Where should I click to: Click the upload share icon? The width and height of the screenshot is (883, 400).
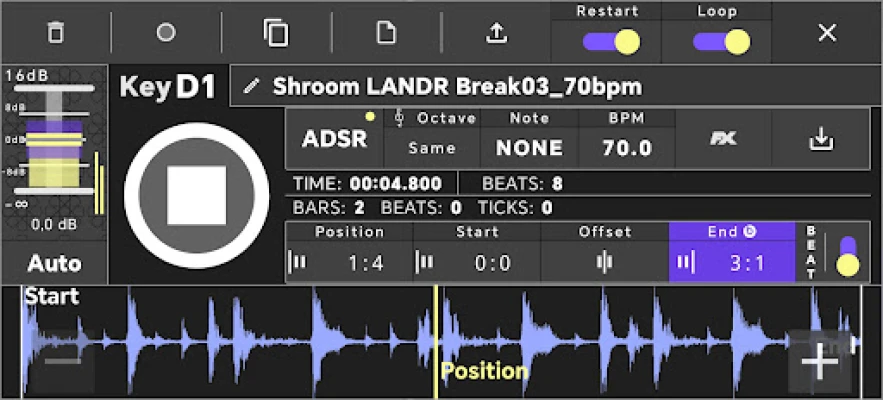[496, 33]
